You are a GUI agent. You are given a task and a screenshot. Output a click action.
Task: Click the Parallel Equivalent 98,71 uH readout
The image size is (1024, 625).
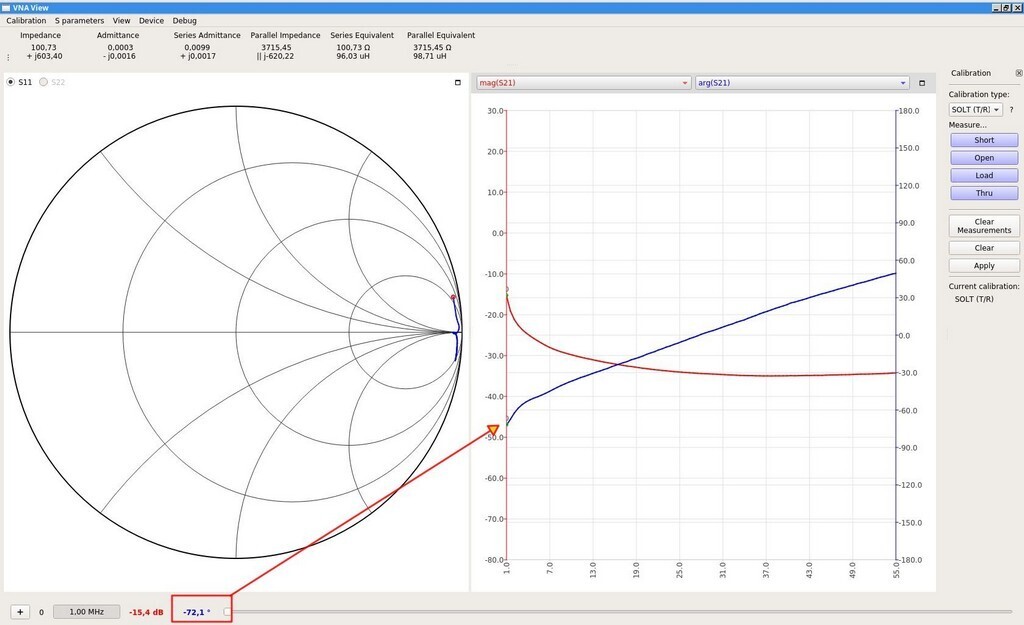(x=430, y=56)
